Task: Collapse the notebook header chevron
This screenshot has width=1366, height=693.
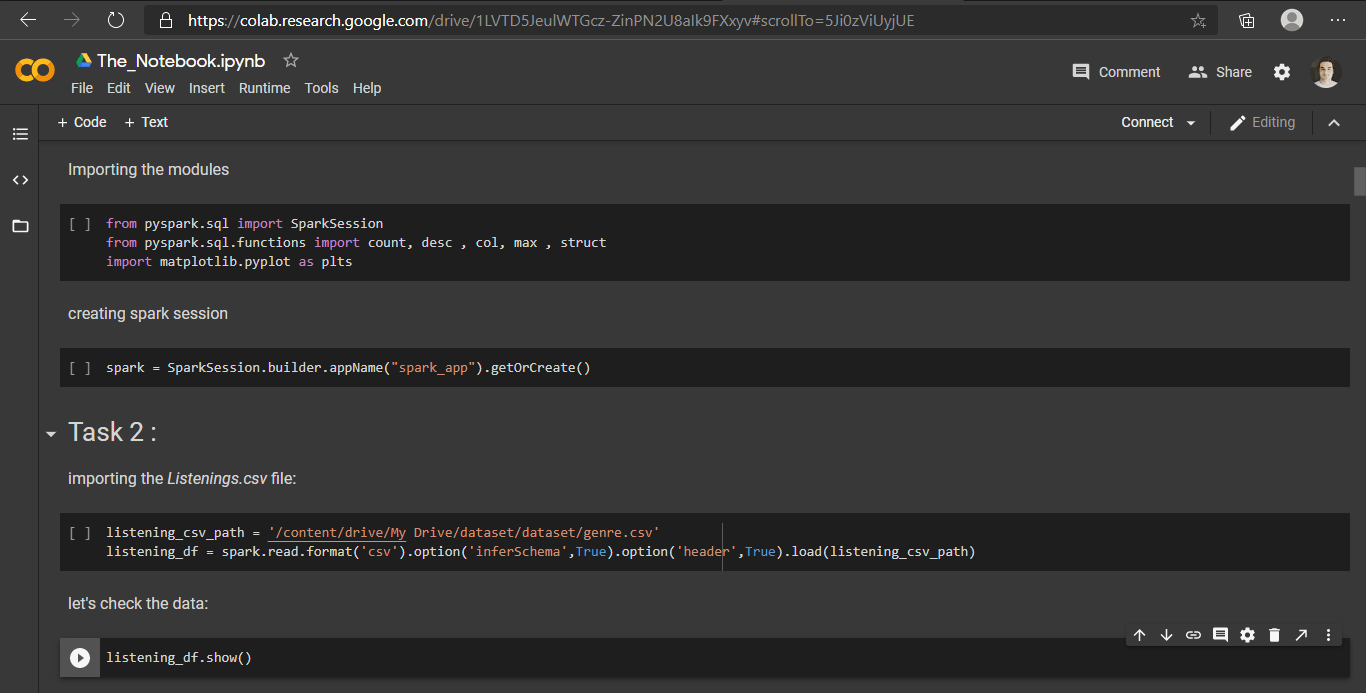Action: click(1334, 122)
